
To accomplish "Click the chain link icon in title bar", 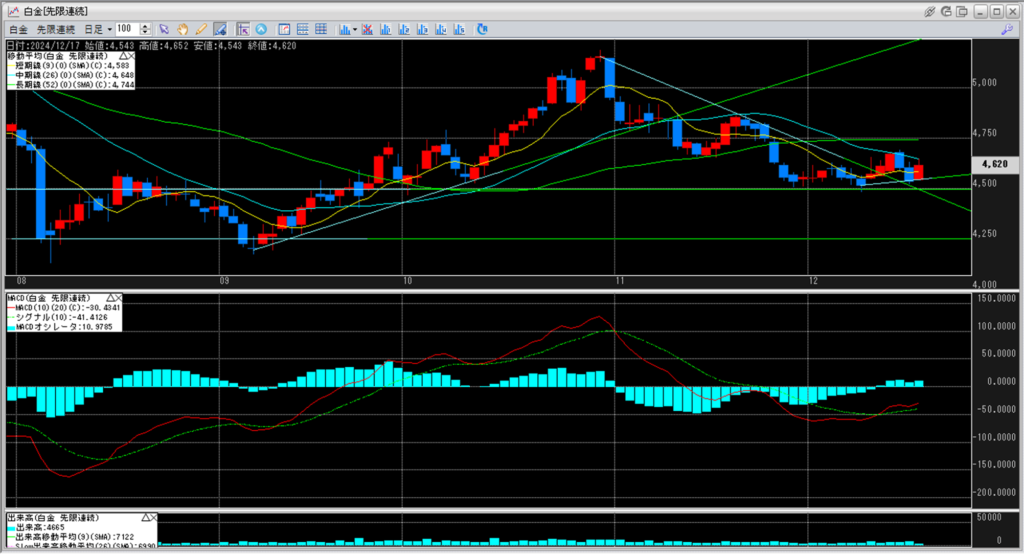I will pyautogui.click(x=930, y=10).
